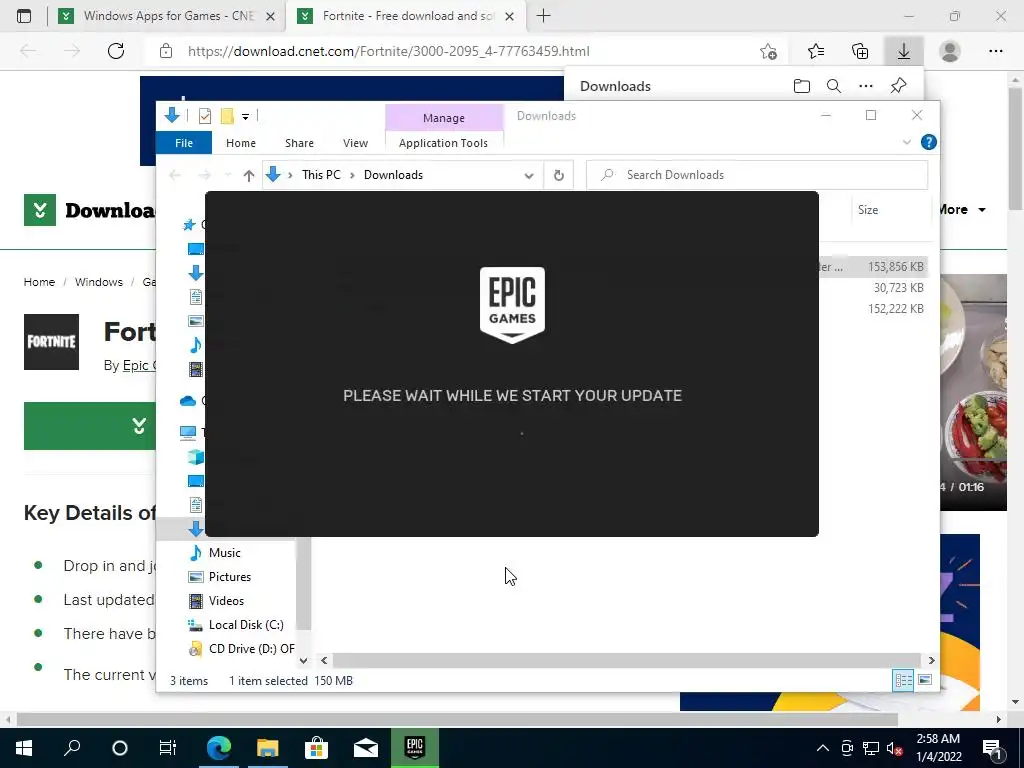Image resolution: width=1024 pixels, height=768 pixels.
Task: Open downloads folder icon in Downloads flyout
Action: [801, 86]
